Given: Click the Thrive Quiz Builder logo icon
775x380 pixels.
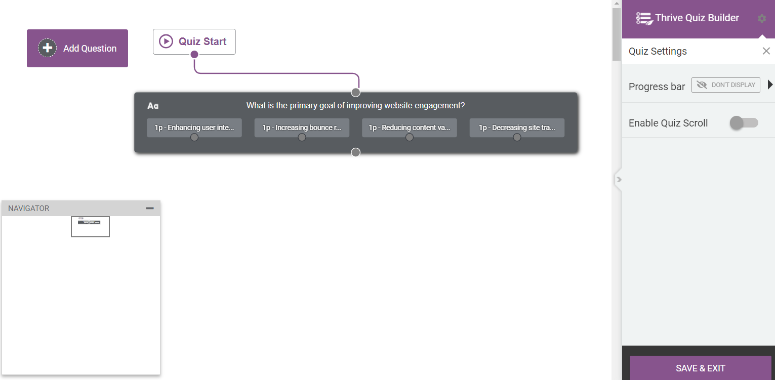Looking at the screenshot, I should (x=644, y=18).
